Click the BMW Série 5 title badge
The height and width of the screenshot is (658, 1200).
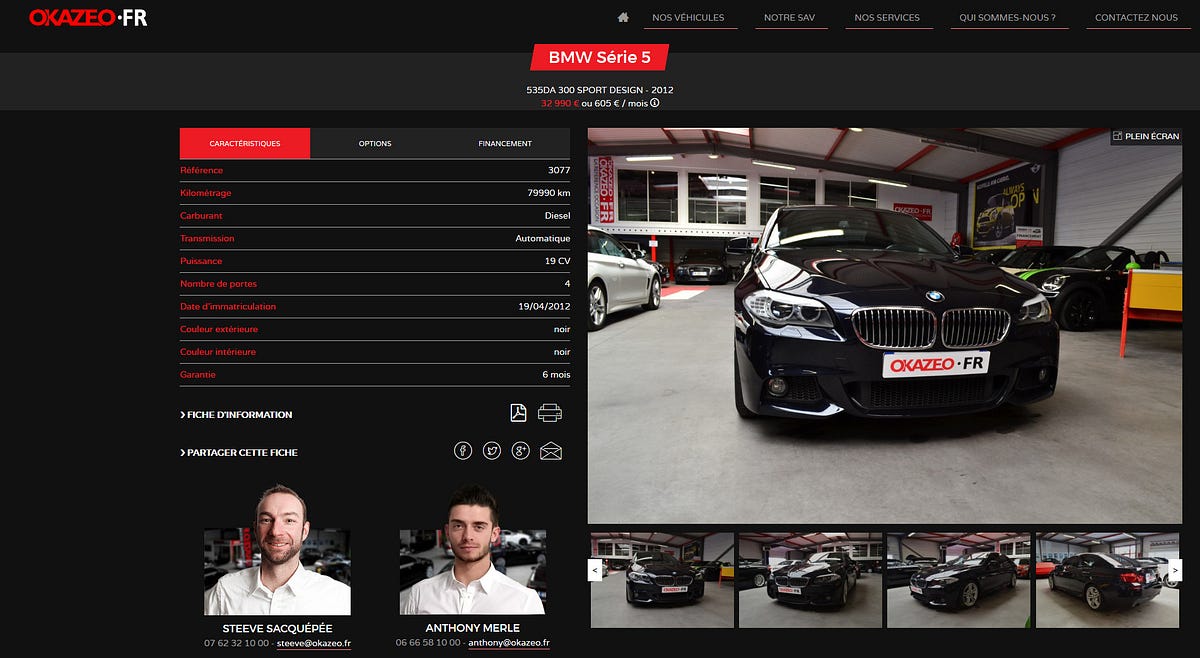click(x=600, y=57)
